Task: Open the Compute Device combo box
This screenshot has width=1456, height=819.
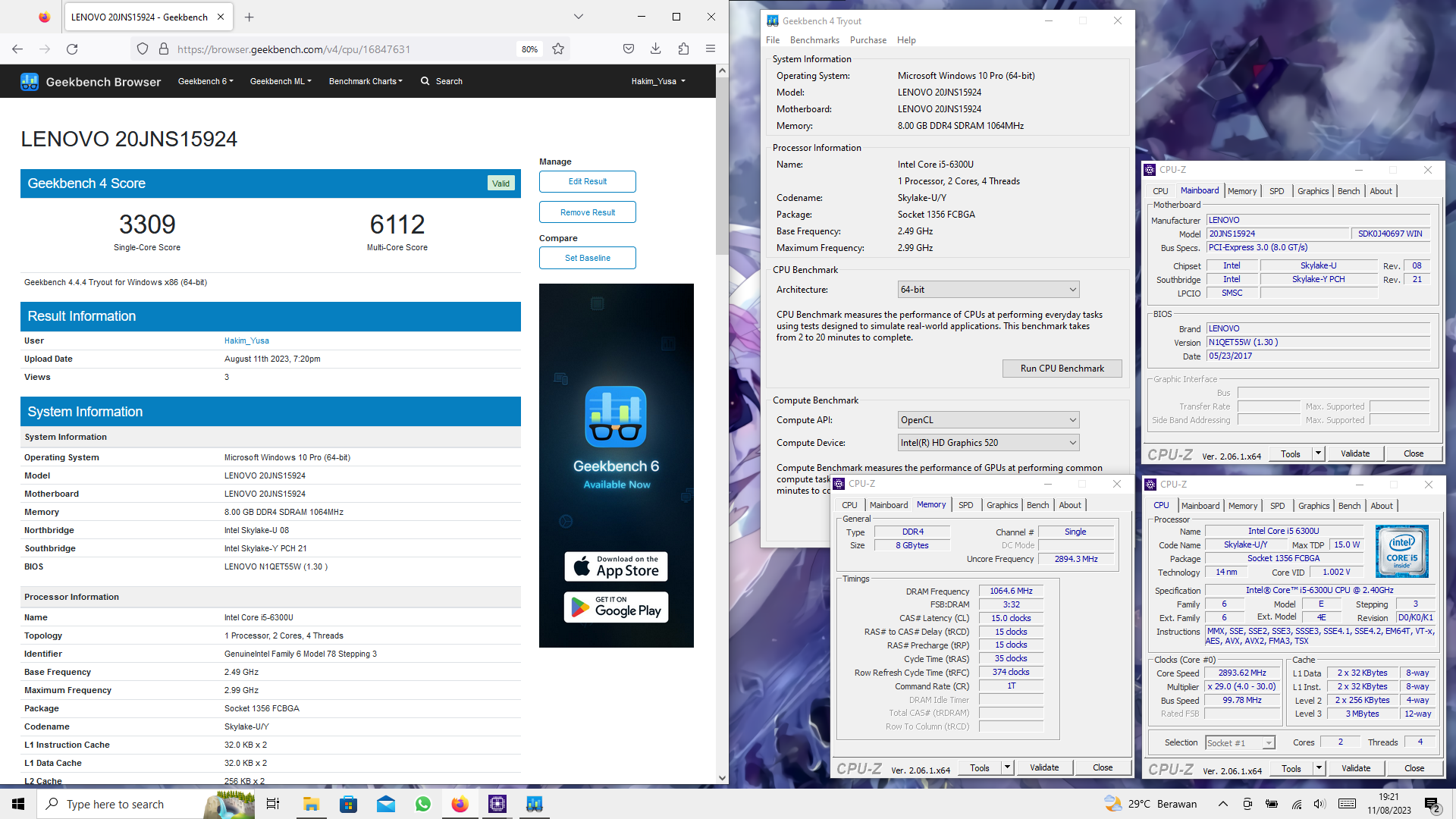Action: pos(988,443)
